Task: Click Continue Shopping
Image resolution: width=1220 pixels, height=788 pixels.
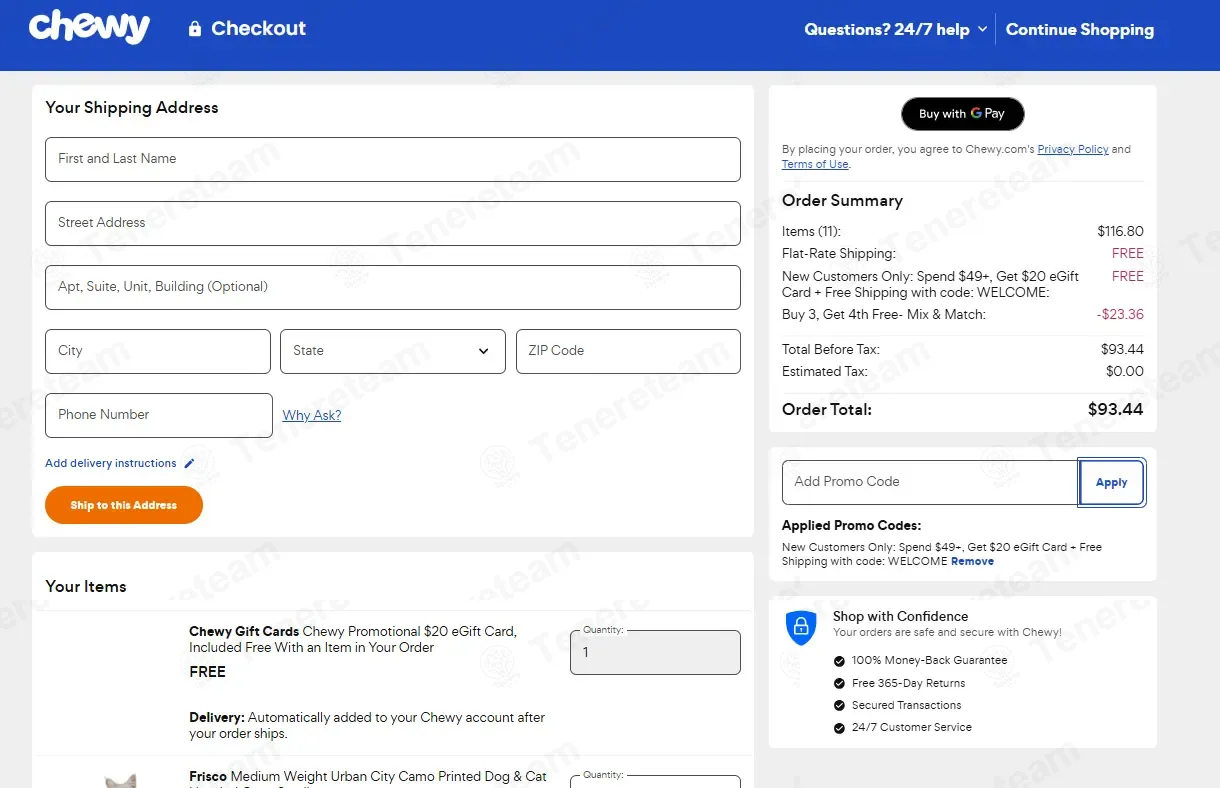Action: click(x=1079, y=29)
